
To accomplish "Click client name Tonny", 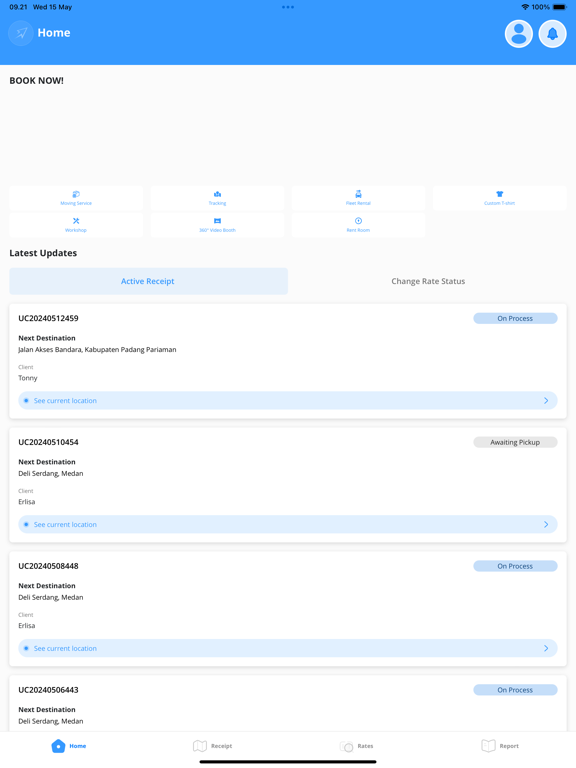I will coord(28,378).
